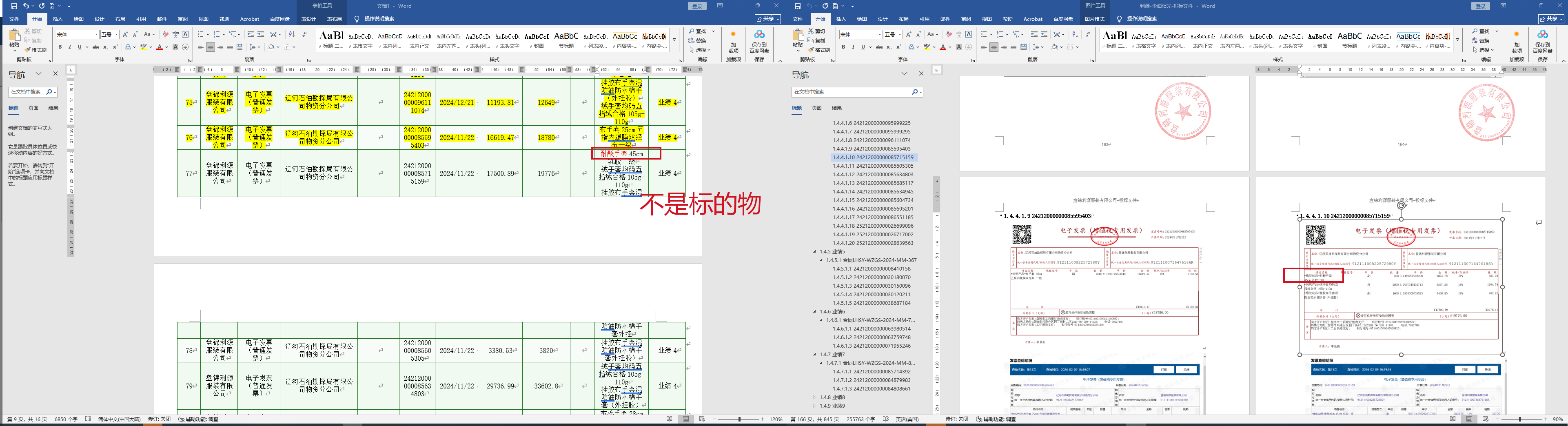Click 加载项 add-ins icon in left window
The height and width of the screenshot is (426, 1568).
point(734,41)
